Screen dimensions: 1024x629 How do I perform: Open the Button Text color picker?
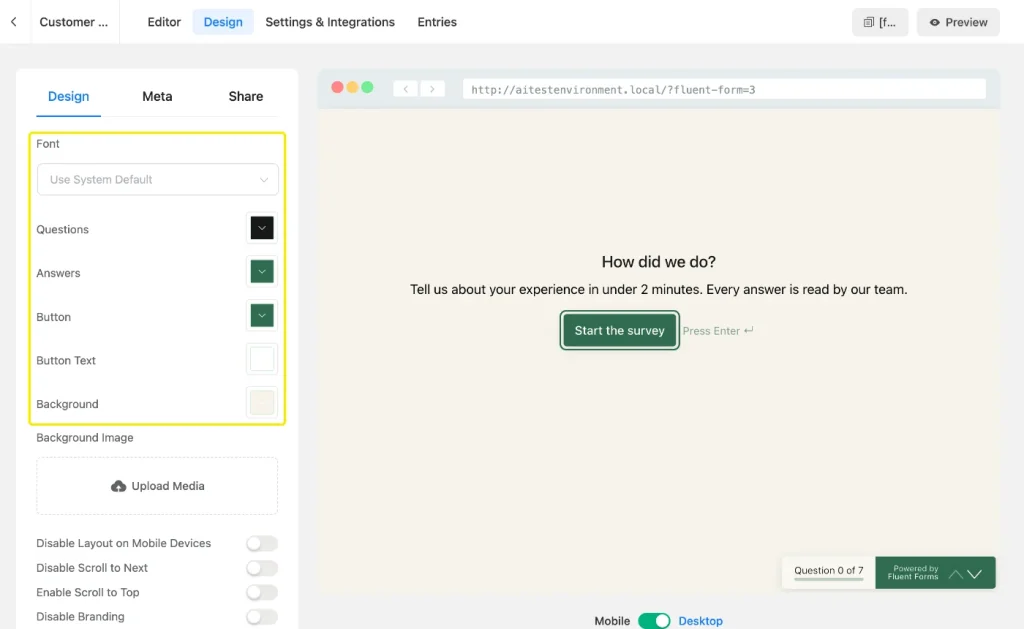(x=262, y=359)
